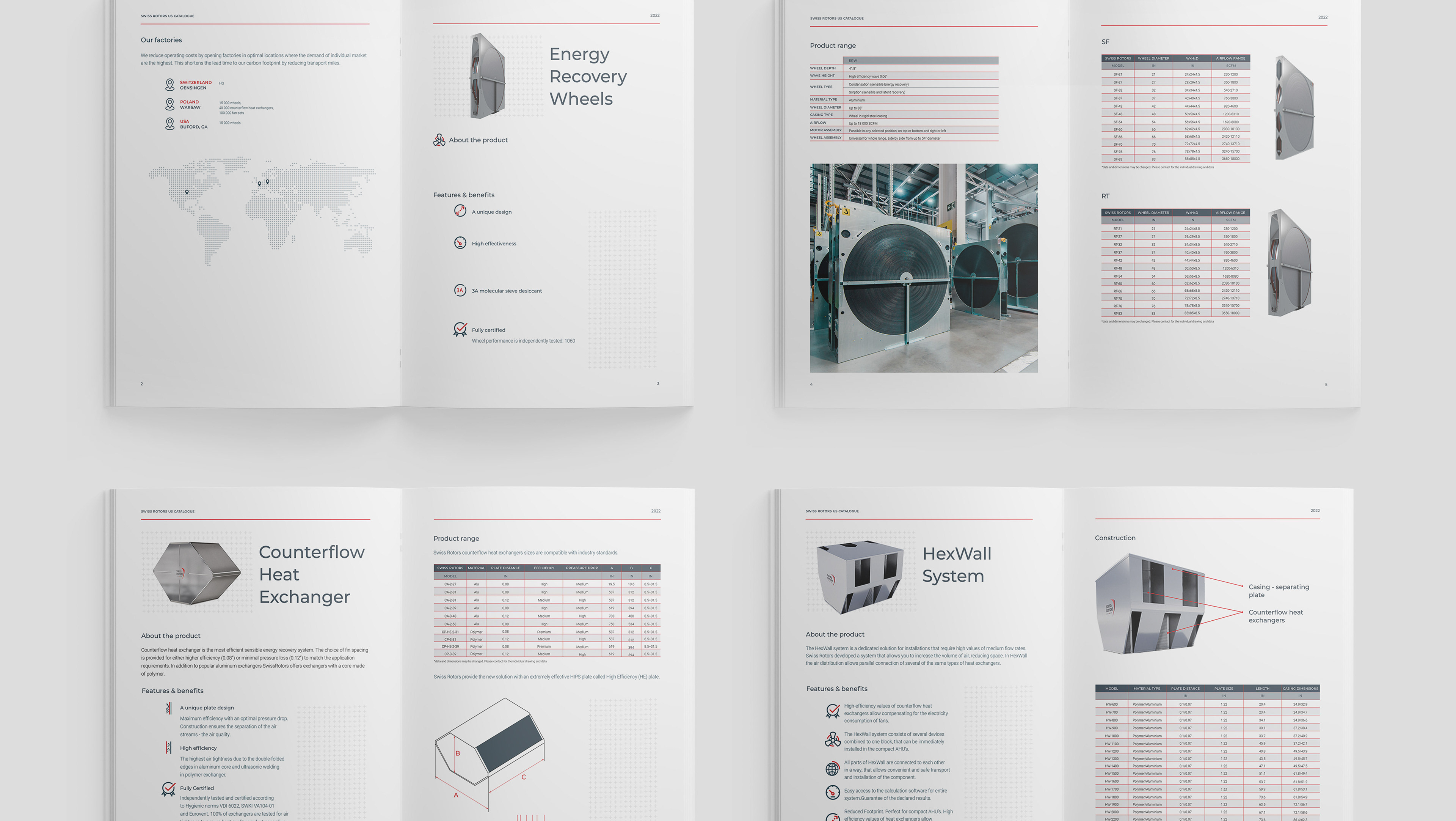
Task: Click the 'HW-1000' model cell in HexWall table
Action: pos(1111,736)
